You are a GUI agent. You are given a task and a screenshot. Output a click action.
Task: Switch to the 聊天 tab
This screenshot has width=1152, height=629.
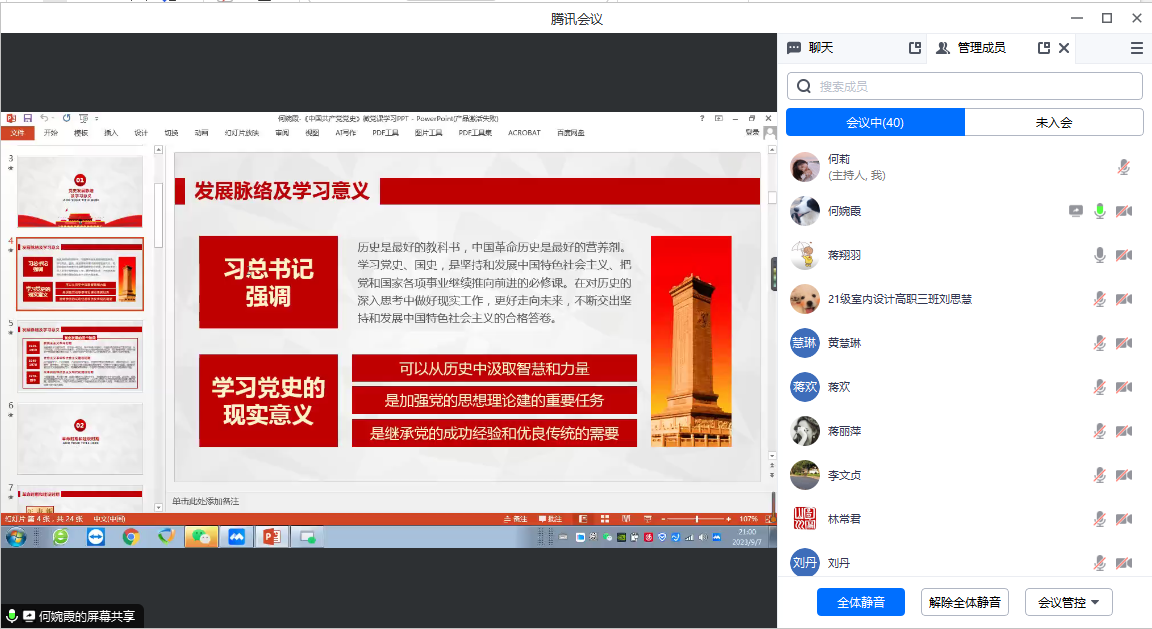820,48
